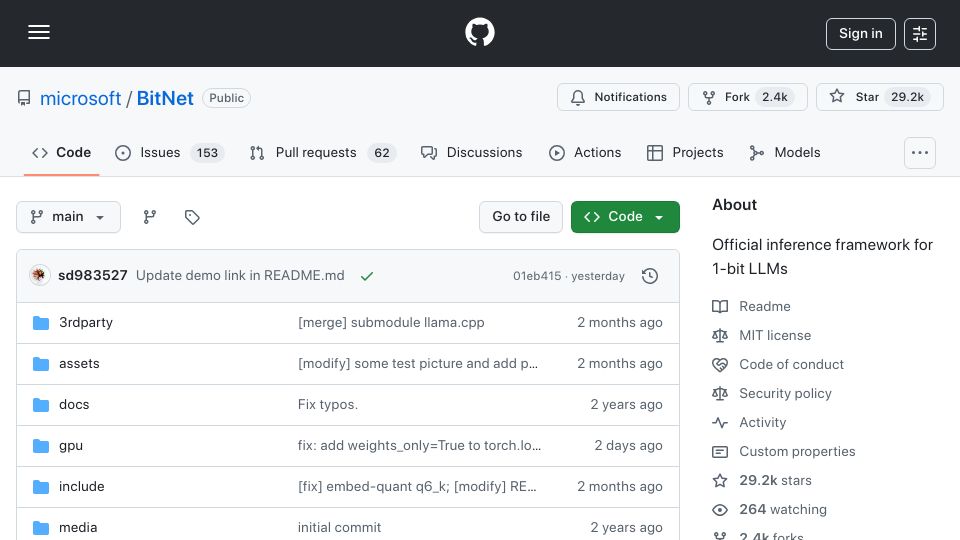This screenshot has height=540, width=960.
Task: Open the media folder
Action: 78,528
